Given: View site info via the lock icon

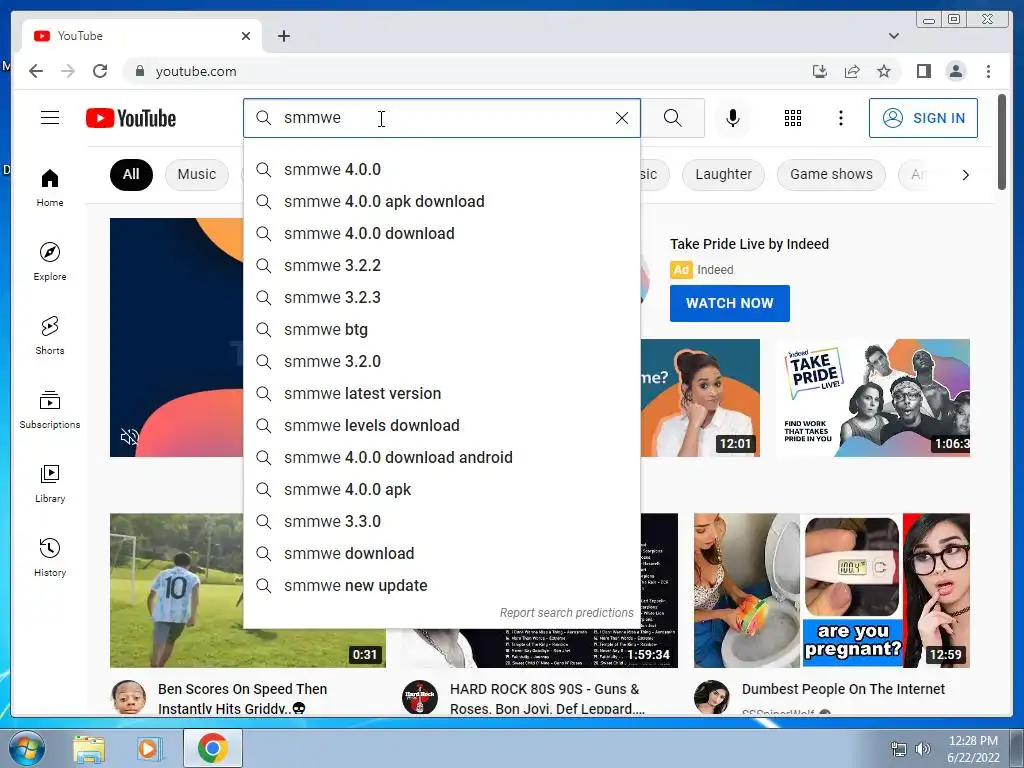Looking at the screenshot, I should pos(139,71).
